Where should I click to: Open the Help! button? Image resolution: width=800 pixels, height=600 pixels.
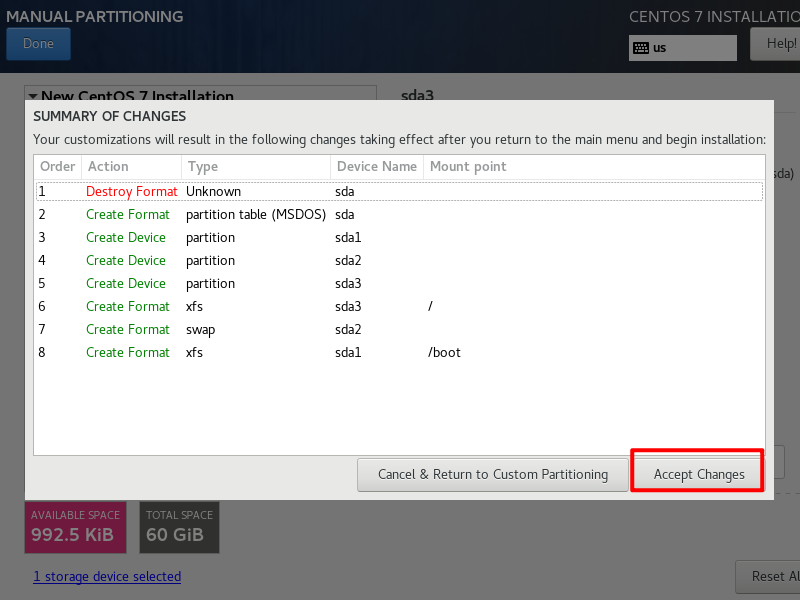pyautogui.click(x=776, y=44)
